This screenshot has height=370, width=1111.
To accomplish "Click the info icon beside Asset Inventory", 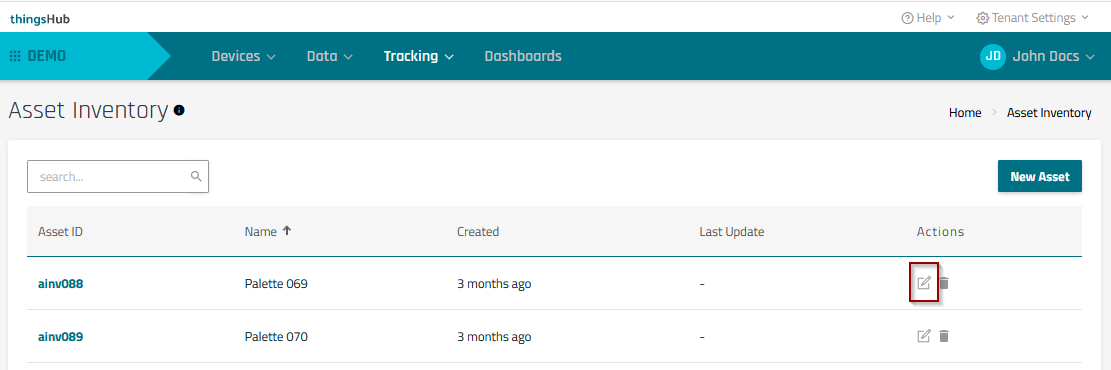I will (x=179, y=111).
